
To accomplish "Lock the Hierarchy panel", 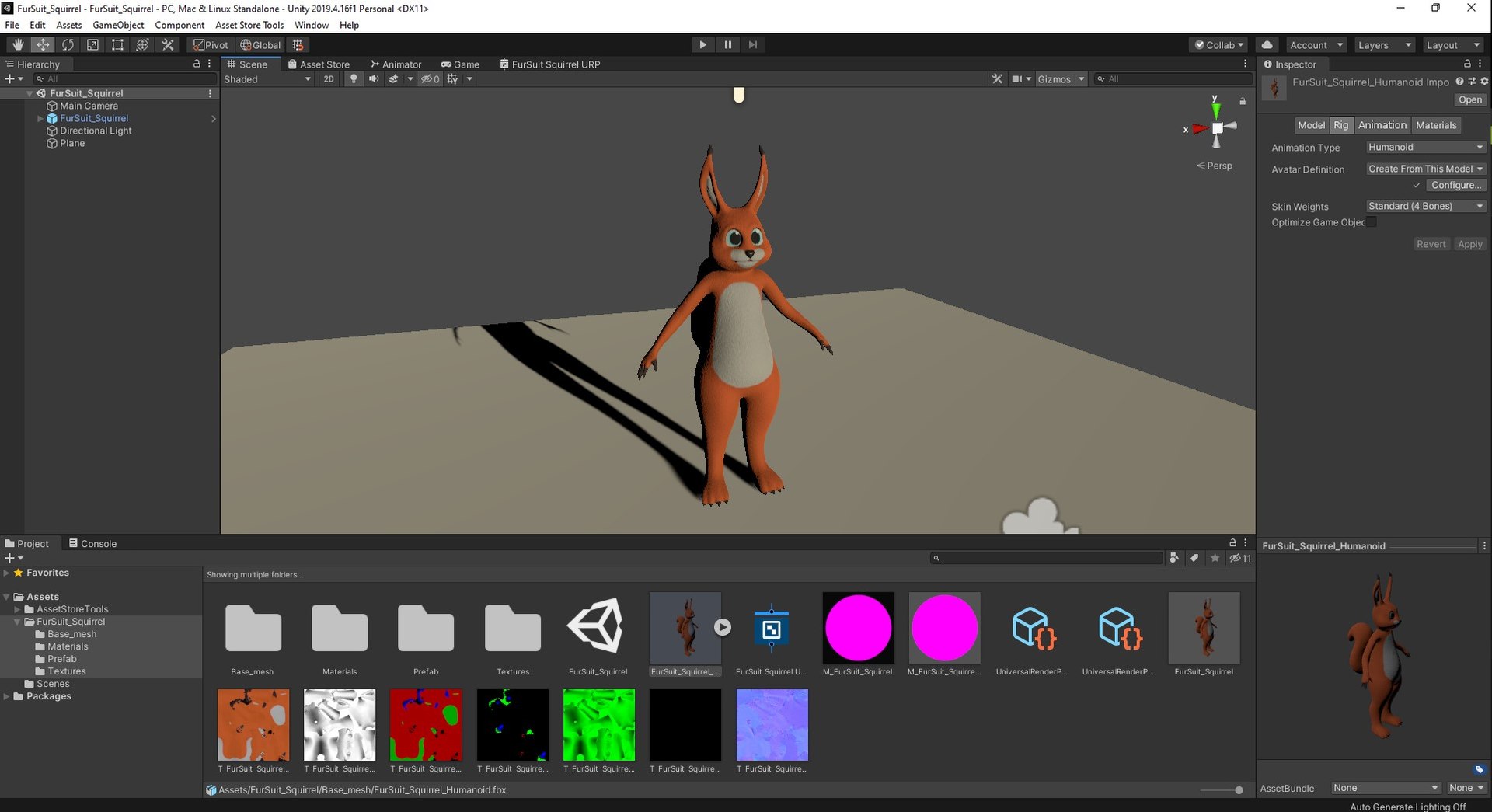I will tap(197, 64).
